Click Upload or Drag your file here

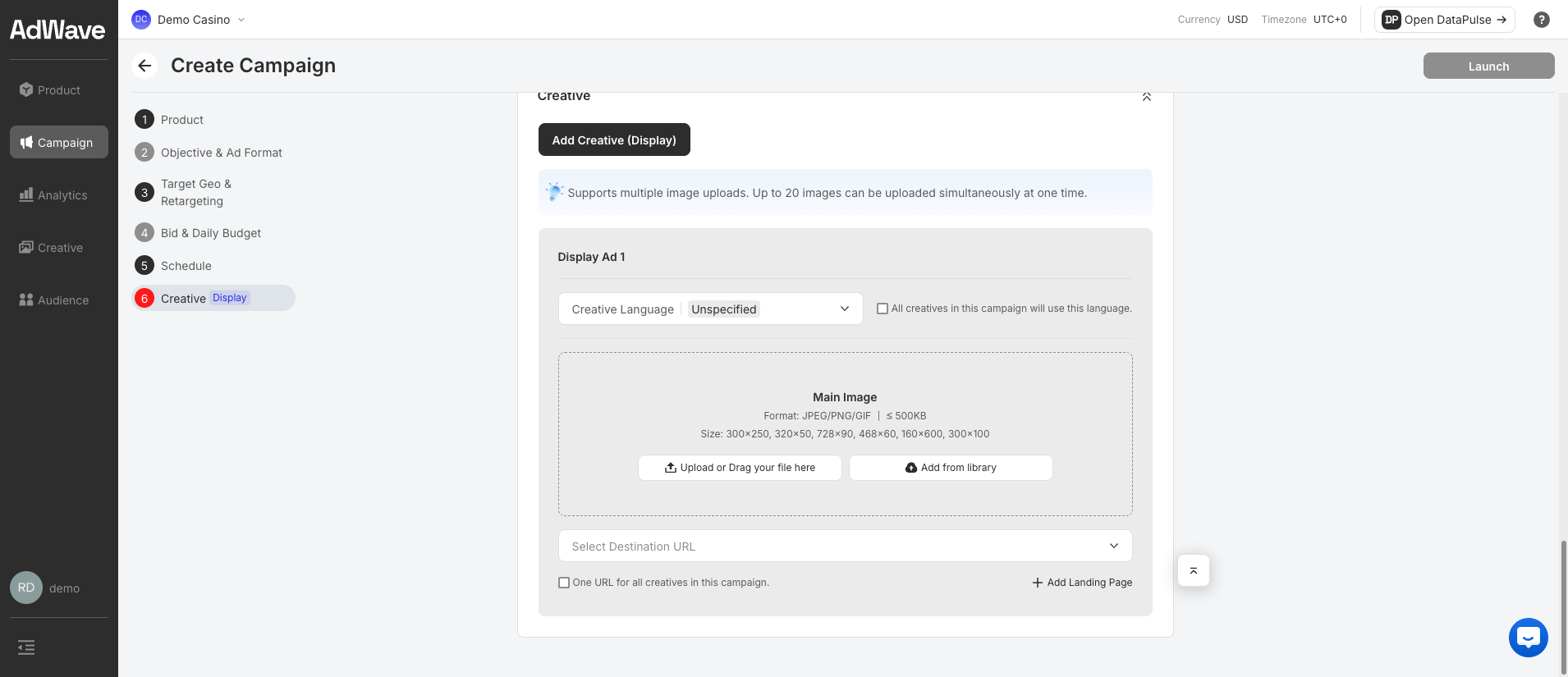(x=740, y=468)
